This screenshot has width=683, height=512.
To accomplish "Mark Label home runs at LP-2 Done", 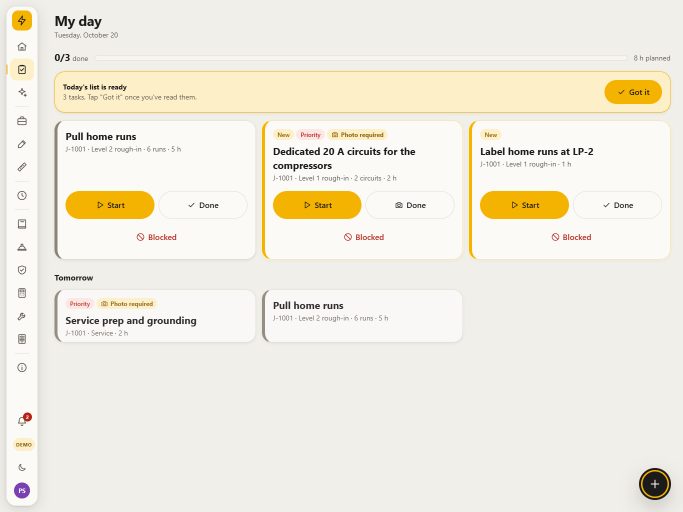I will click(618, 205).
